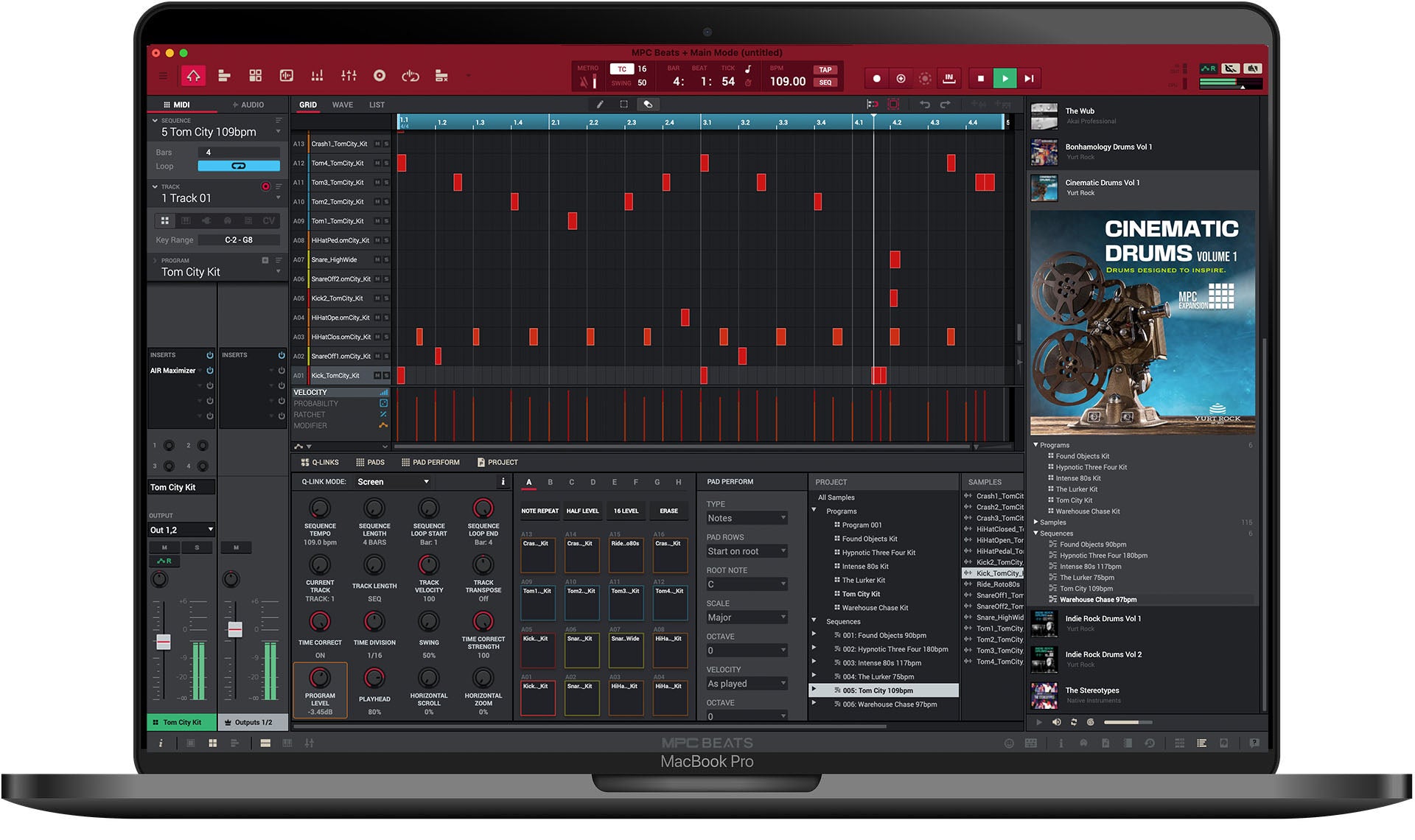Screen dimensions: 1415x840
Task: Expand the Sequences list in the Project panel
Action: (x=820, y=621)
